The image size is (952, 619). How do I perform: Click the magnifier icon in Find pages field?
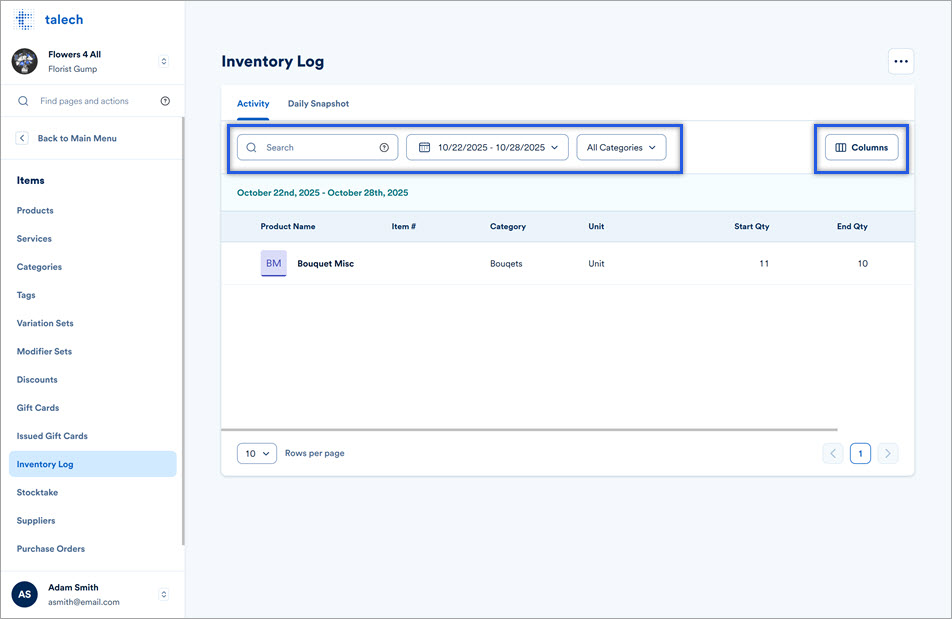click(23, 101)
